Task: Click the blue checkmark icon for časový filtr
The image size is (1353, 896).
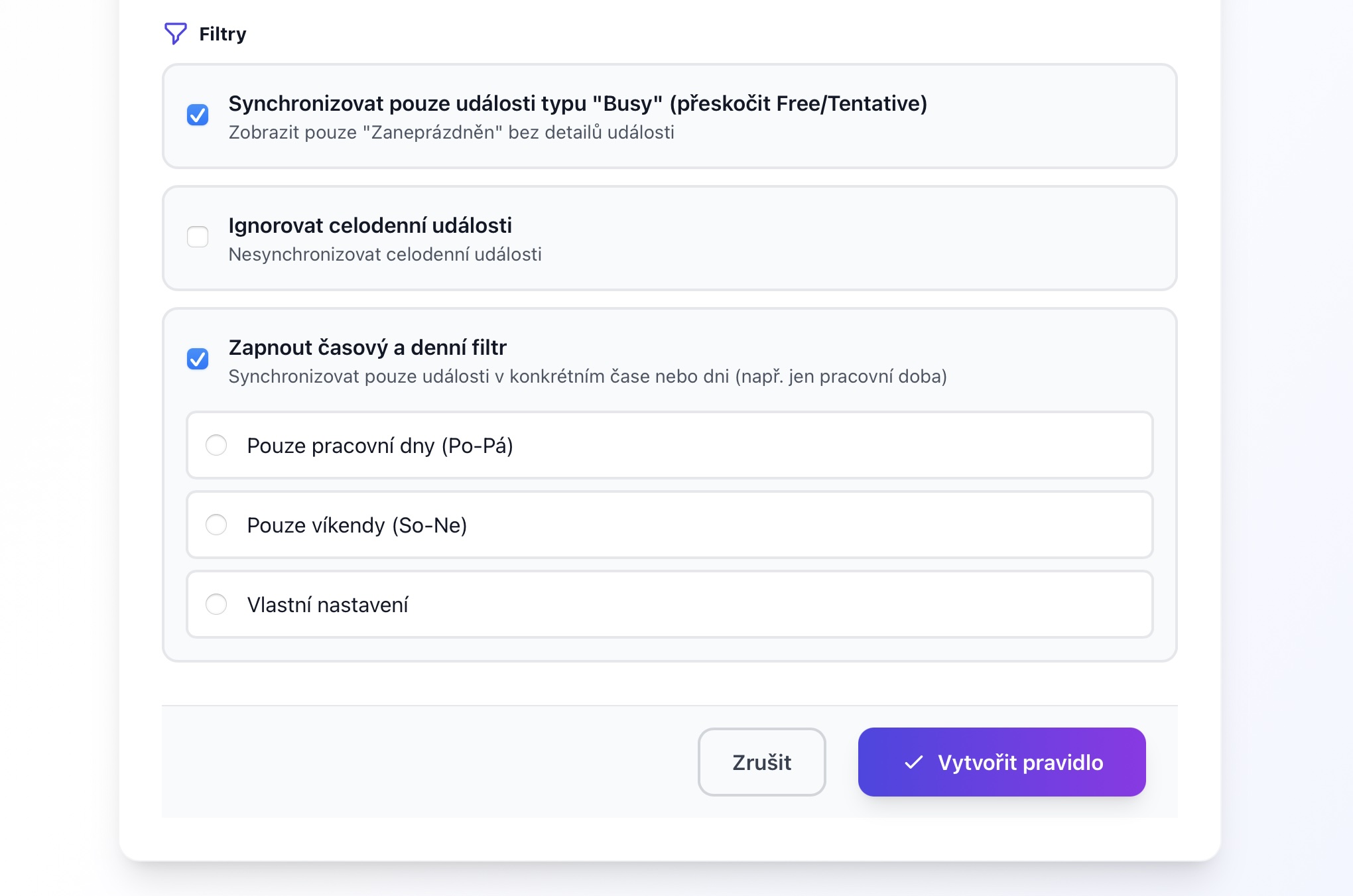Action: pos(198,359)
